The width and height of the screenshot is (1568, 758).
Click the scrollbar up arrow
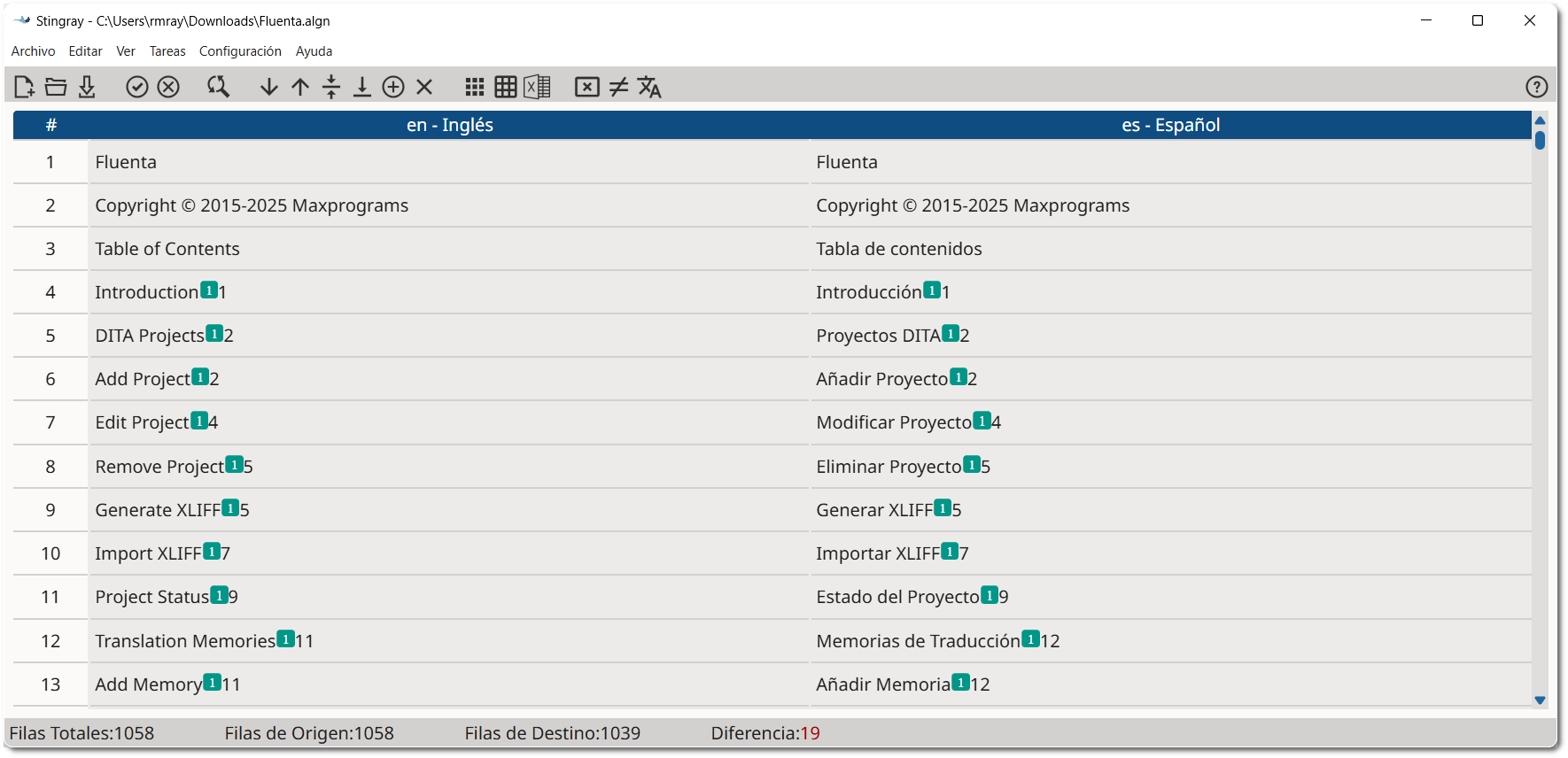pos(1540,120)
